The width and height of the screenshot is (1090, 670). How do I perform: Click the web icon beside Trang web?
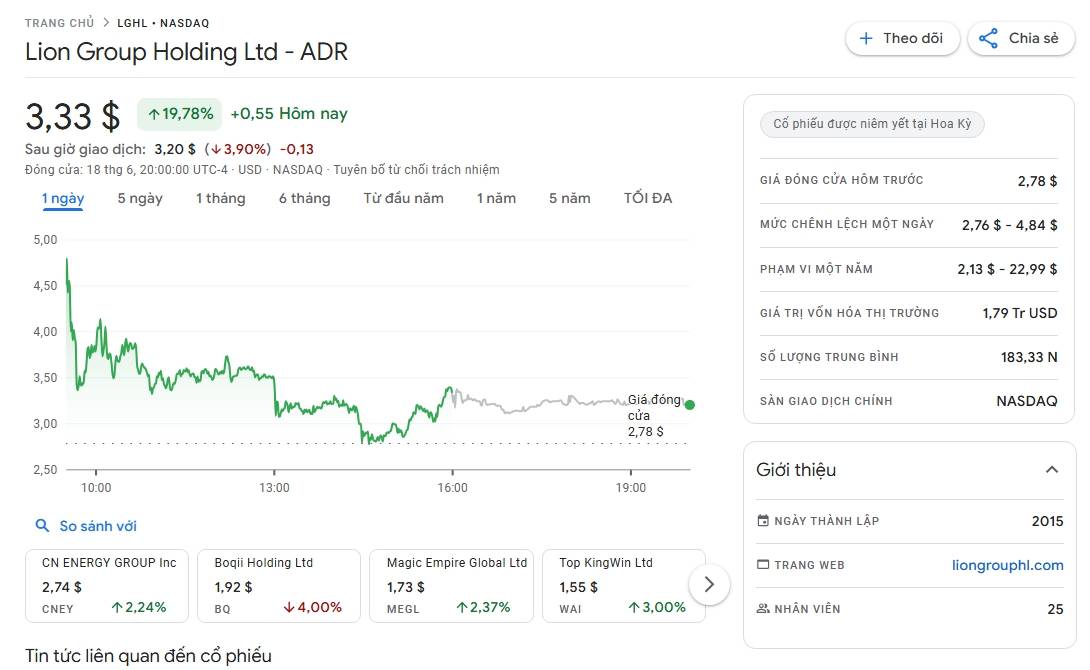[x=763, y=564]
